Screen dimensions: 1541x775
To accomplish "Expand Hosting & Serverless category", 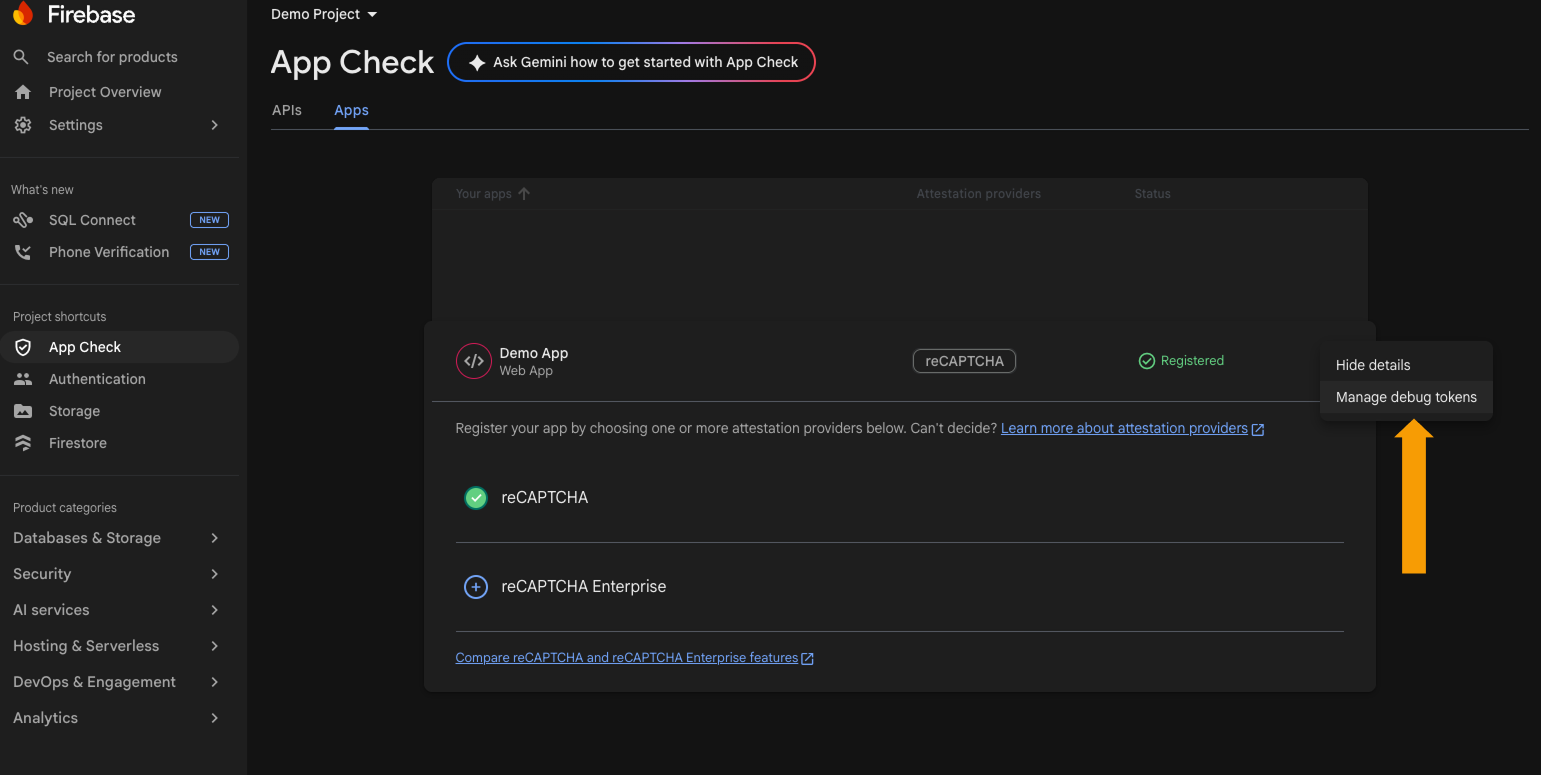I will [x=214, y=646].
